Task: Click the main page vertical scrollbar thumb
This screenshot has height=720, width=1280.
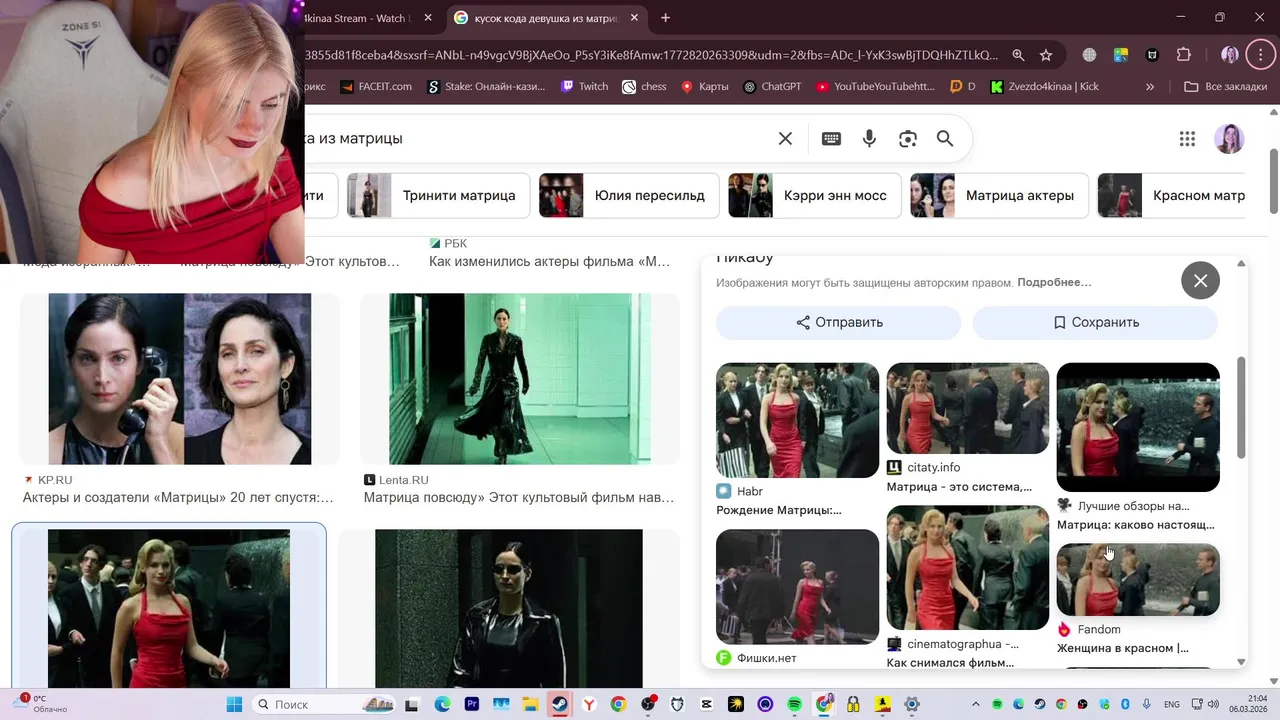Action: coord(1273,180)
